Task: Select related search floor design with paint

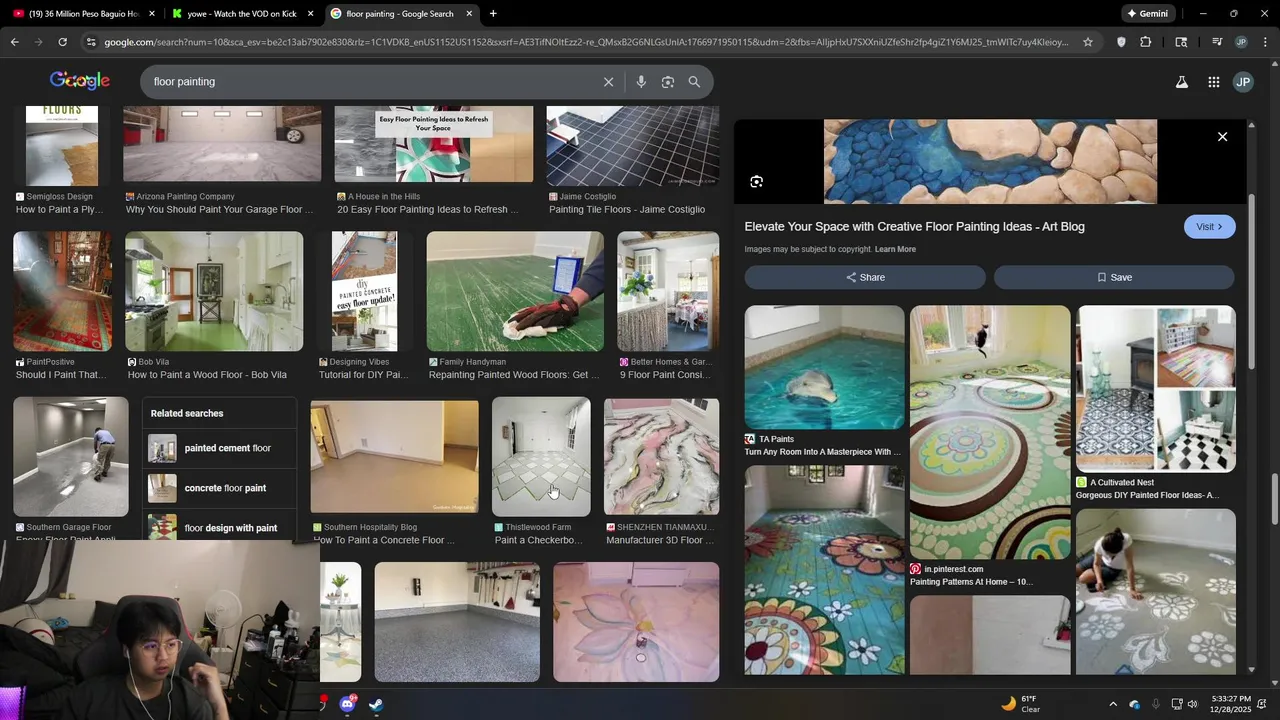Action: [x=220, y=527]
